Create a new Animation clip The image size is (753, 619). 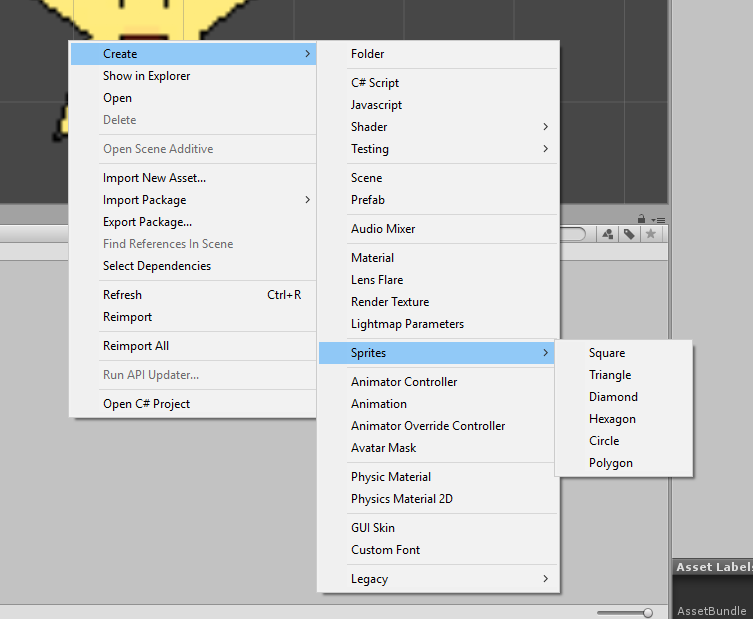[438, 404]
